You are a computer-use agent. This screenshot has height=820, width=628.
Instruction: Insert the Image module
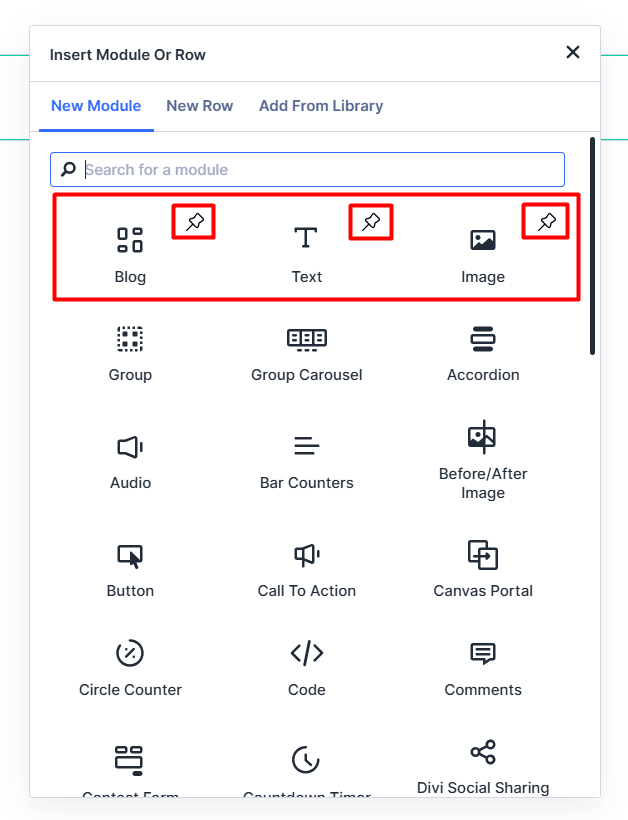coord(483,254)
